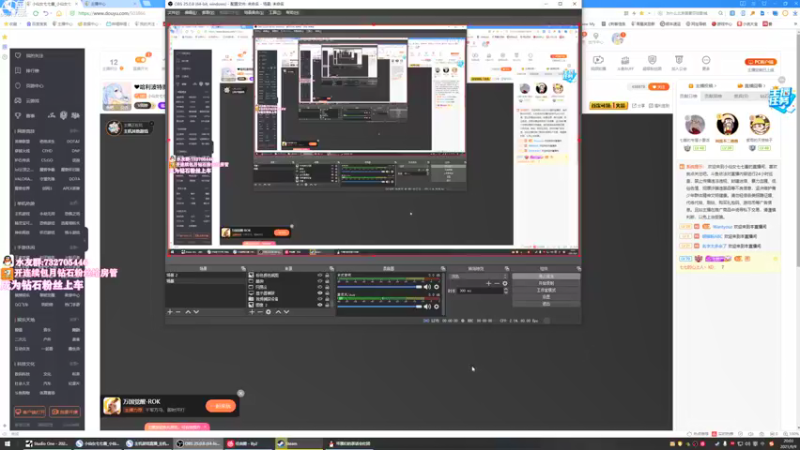This screenshot has height=450, width=800.
Task: Move the selected scene up
Action: (188, 312)
